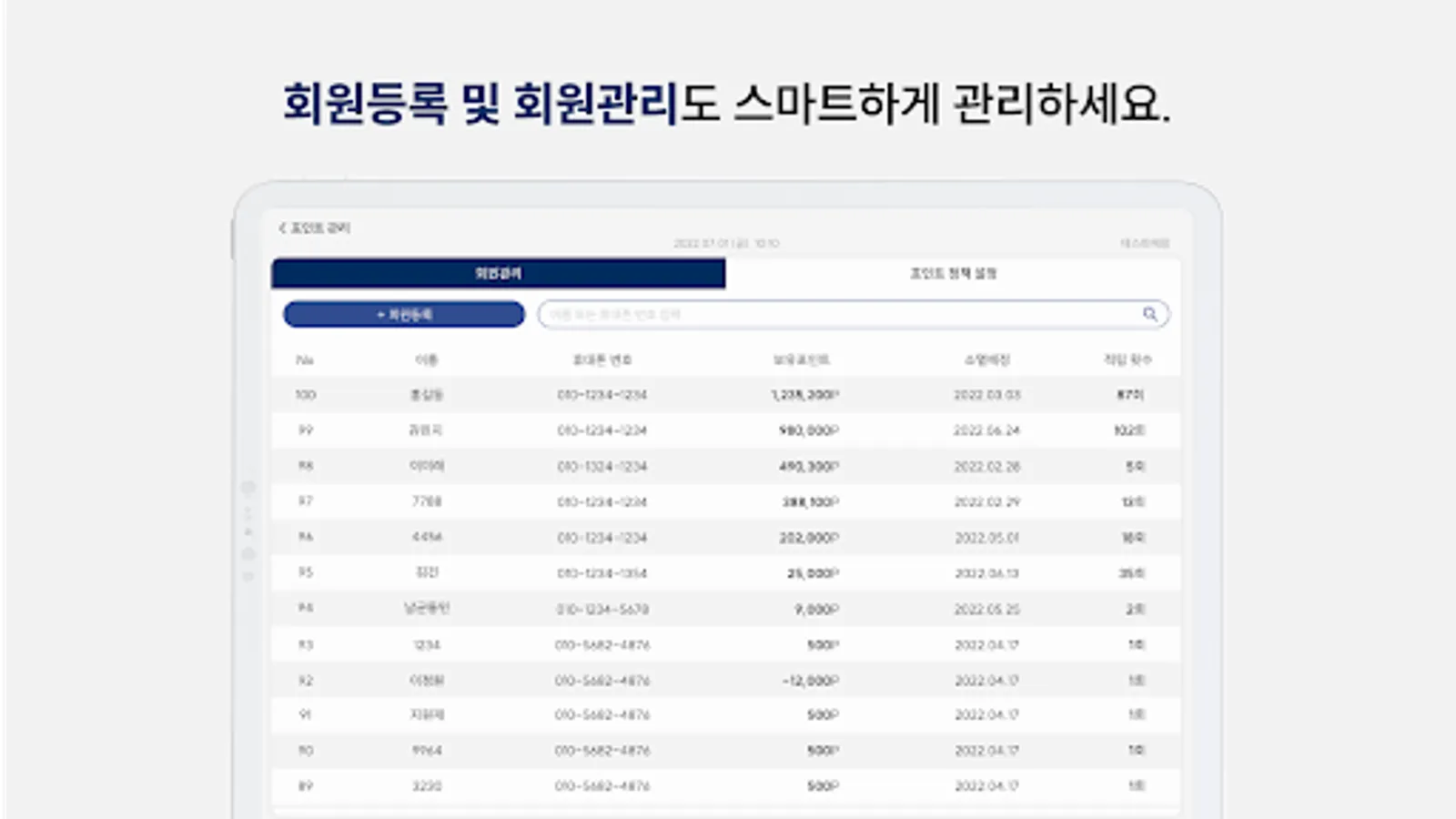This screenshot has height=819, width=1456.
Task: Go back using the 포인트 관리 back arrow
Action: click(282, 227)
